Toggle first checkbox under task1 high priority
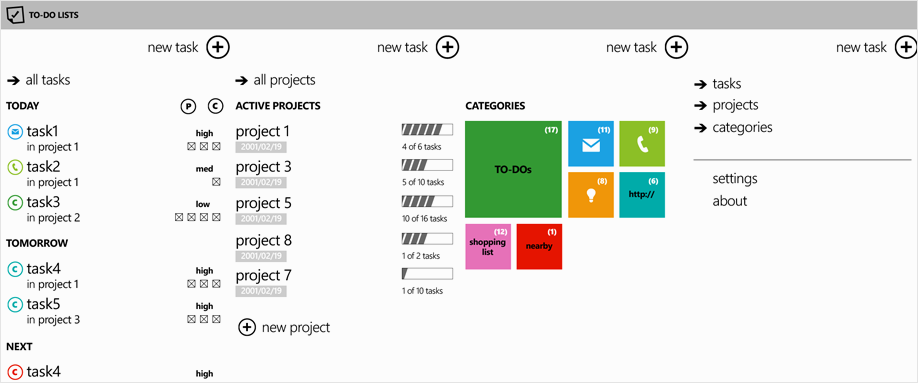This screenshot has height=383, width=918. coord(191,146)
